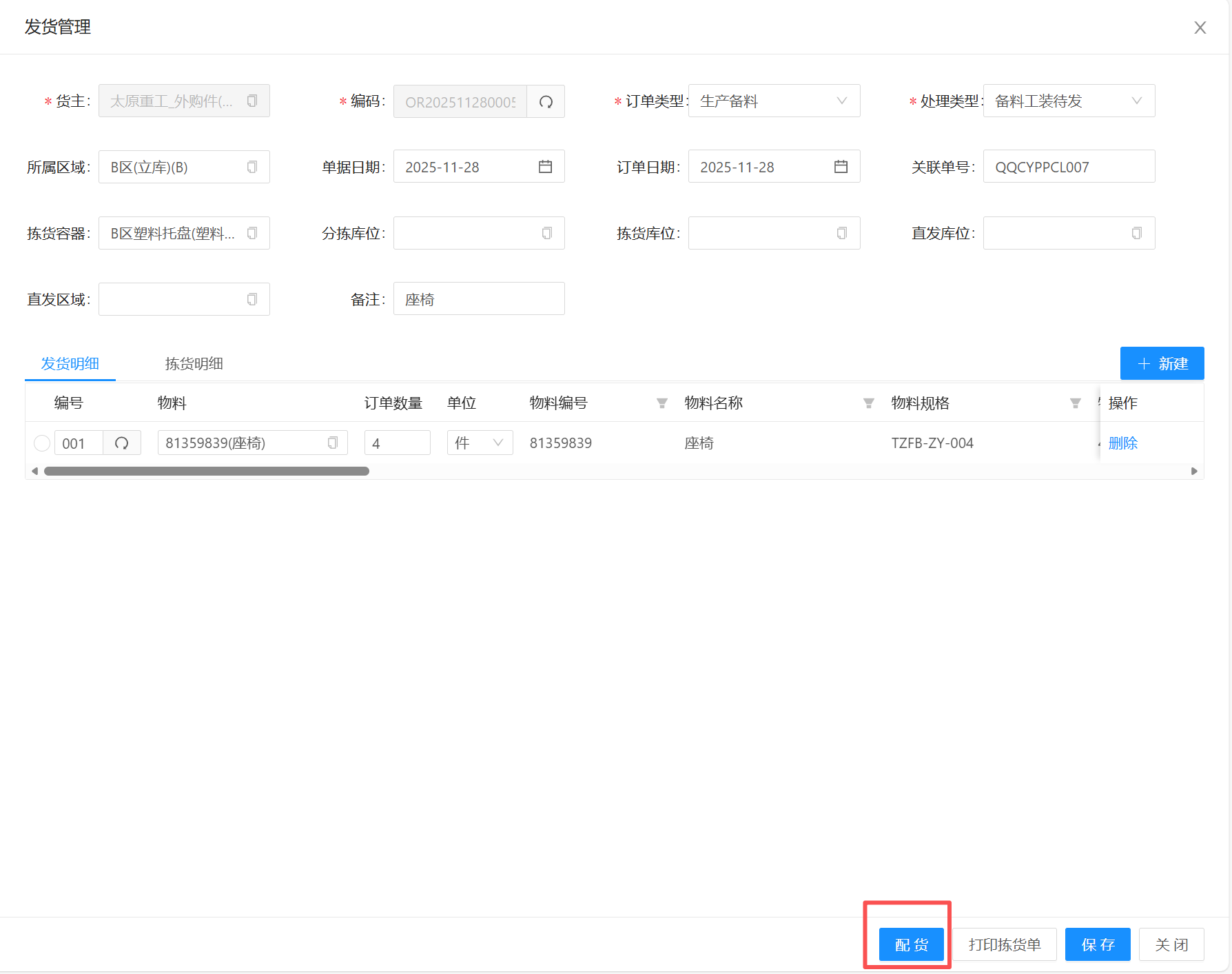Open calendar icon for 订单日期

[x=841, y=167]
